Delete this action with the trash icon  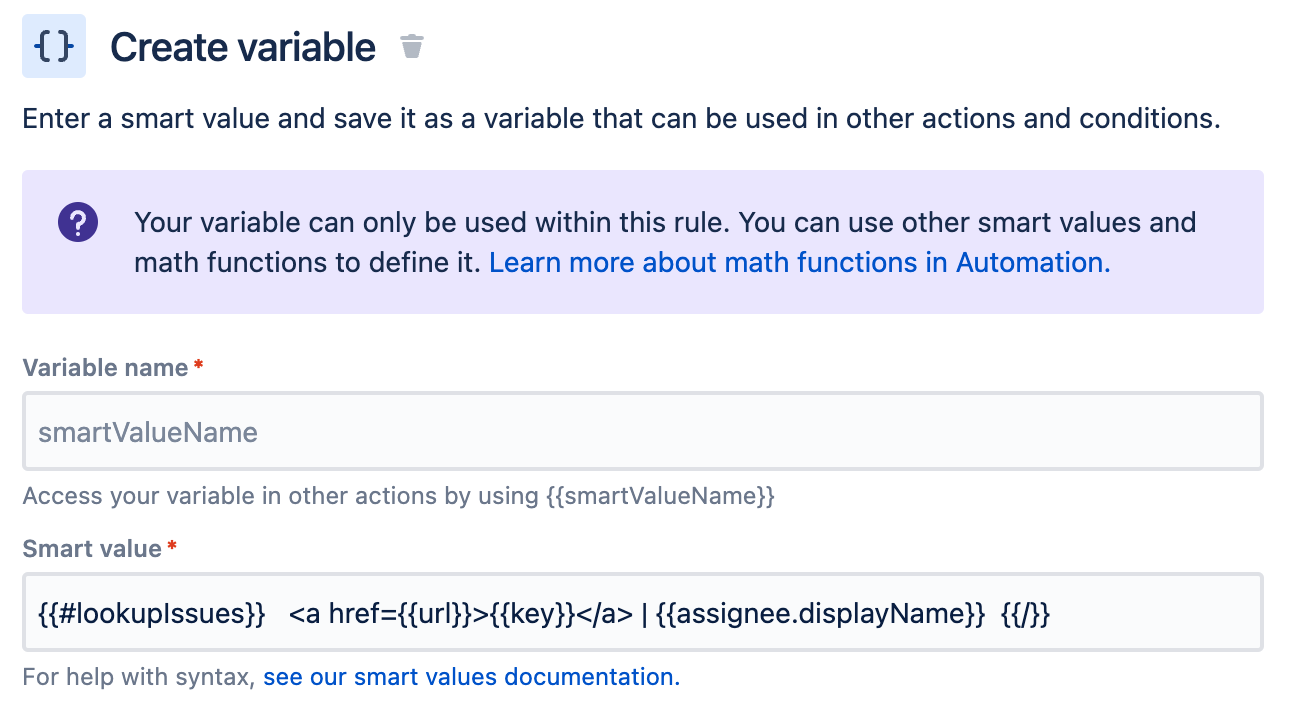point(412,46)
